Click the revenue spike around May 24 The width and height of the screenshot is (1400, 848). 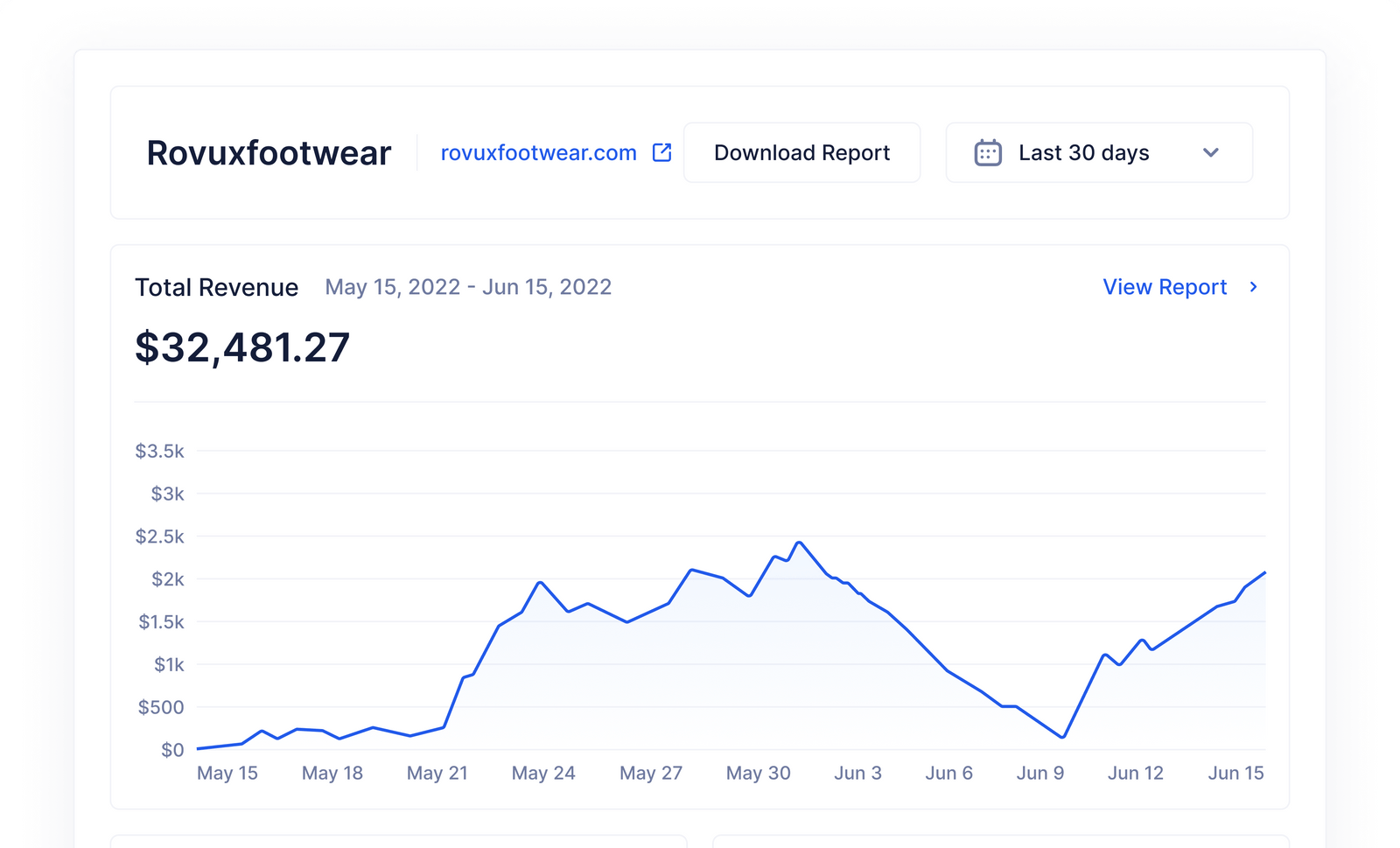point(540,582)
